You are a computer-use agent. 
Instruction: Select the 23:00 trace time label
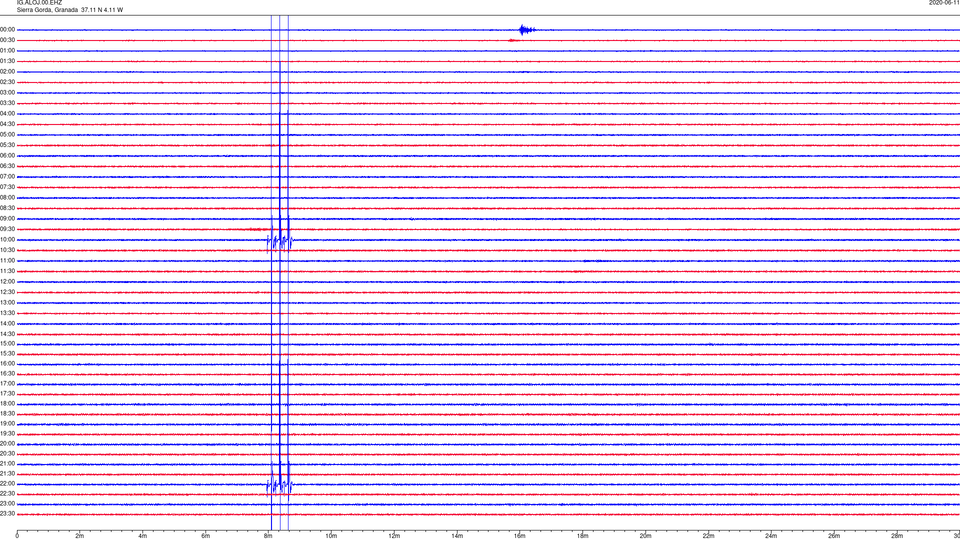[7, 503]
